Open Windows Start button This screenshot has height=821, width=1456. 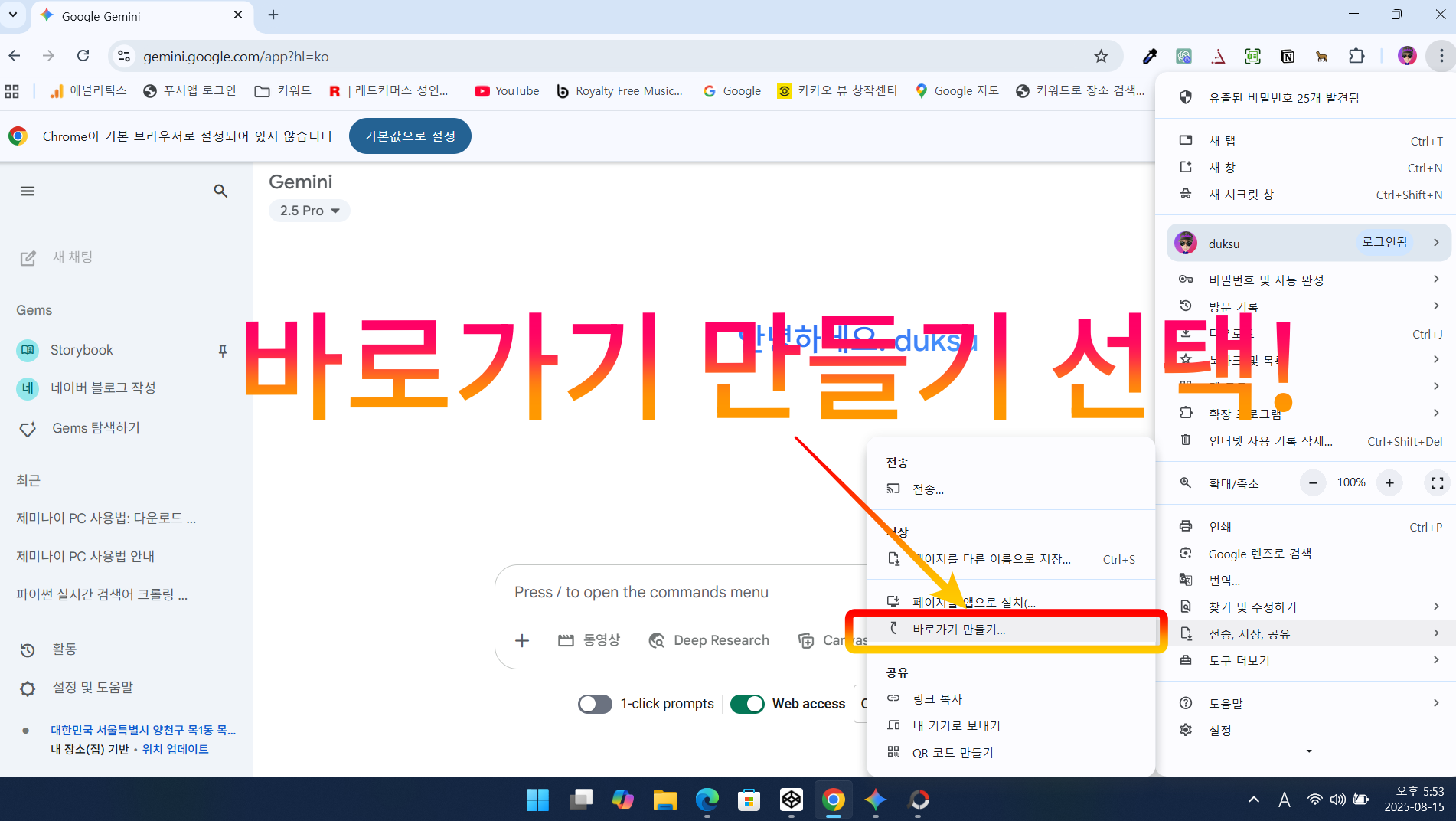click(x=537, y=800)
